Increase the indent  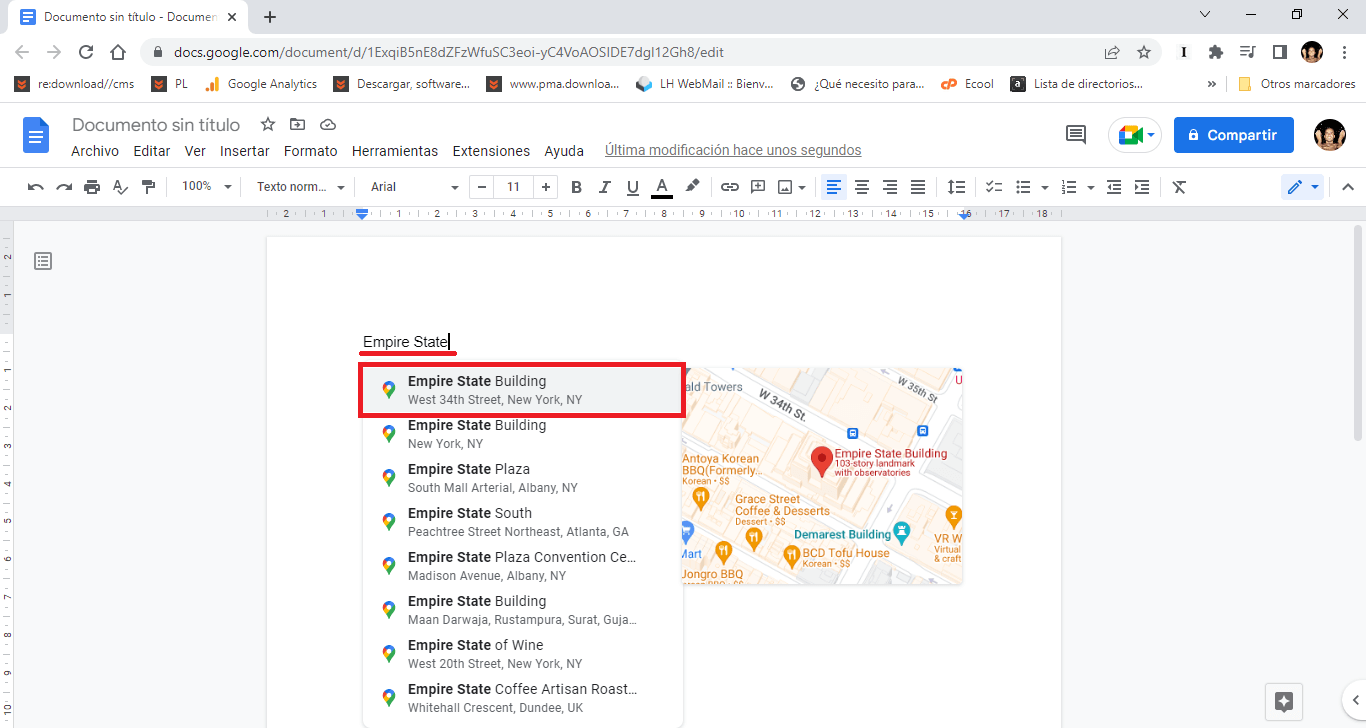[x=1142, y=187]
